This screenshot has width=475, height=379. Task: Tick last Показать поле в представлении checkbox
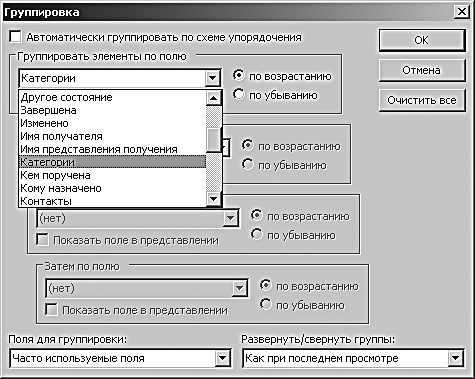[x=51, y=310]
